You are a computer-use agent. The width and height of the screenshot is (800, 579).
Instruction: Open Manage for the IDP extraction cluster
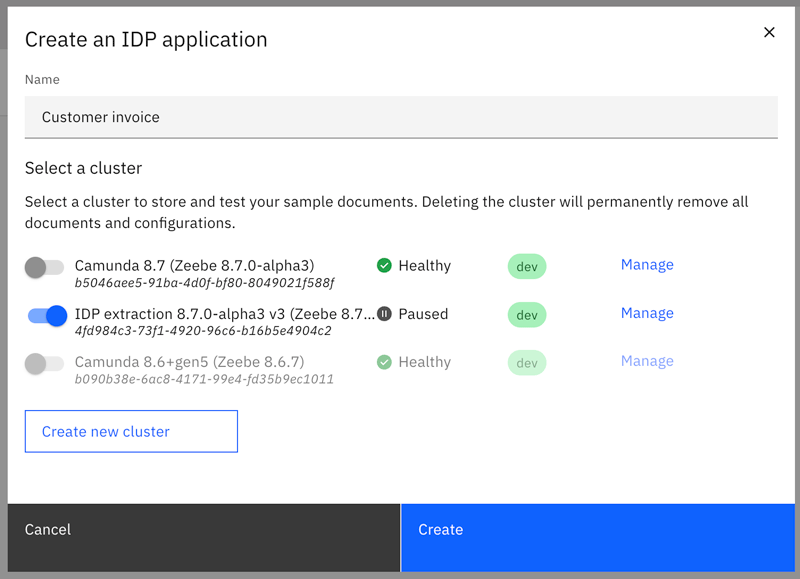coord(647,312)
